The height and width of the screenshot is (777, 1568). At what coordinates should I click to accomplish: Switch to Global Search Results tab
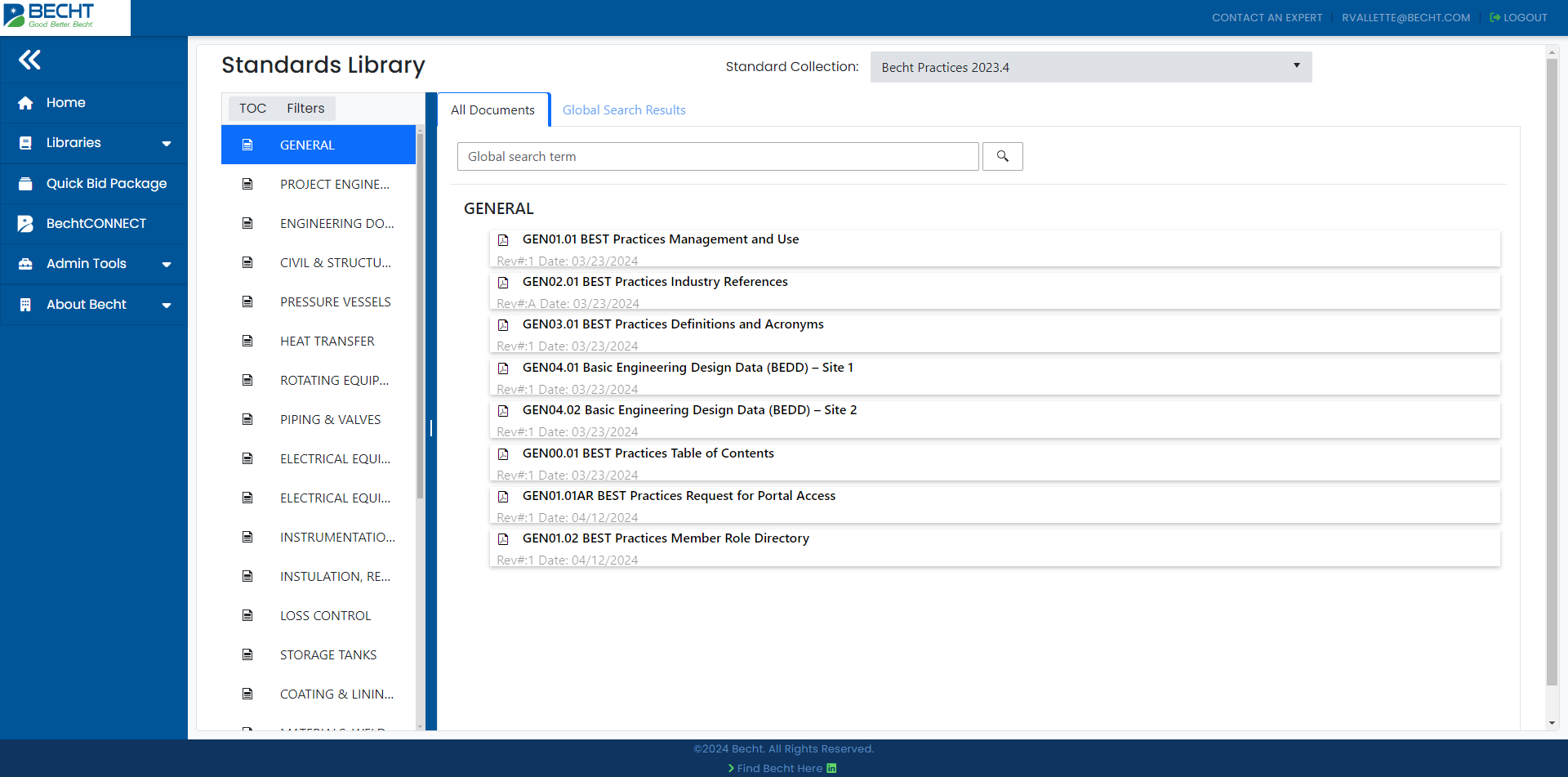(624, 110)
